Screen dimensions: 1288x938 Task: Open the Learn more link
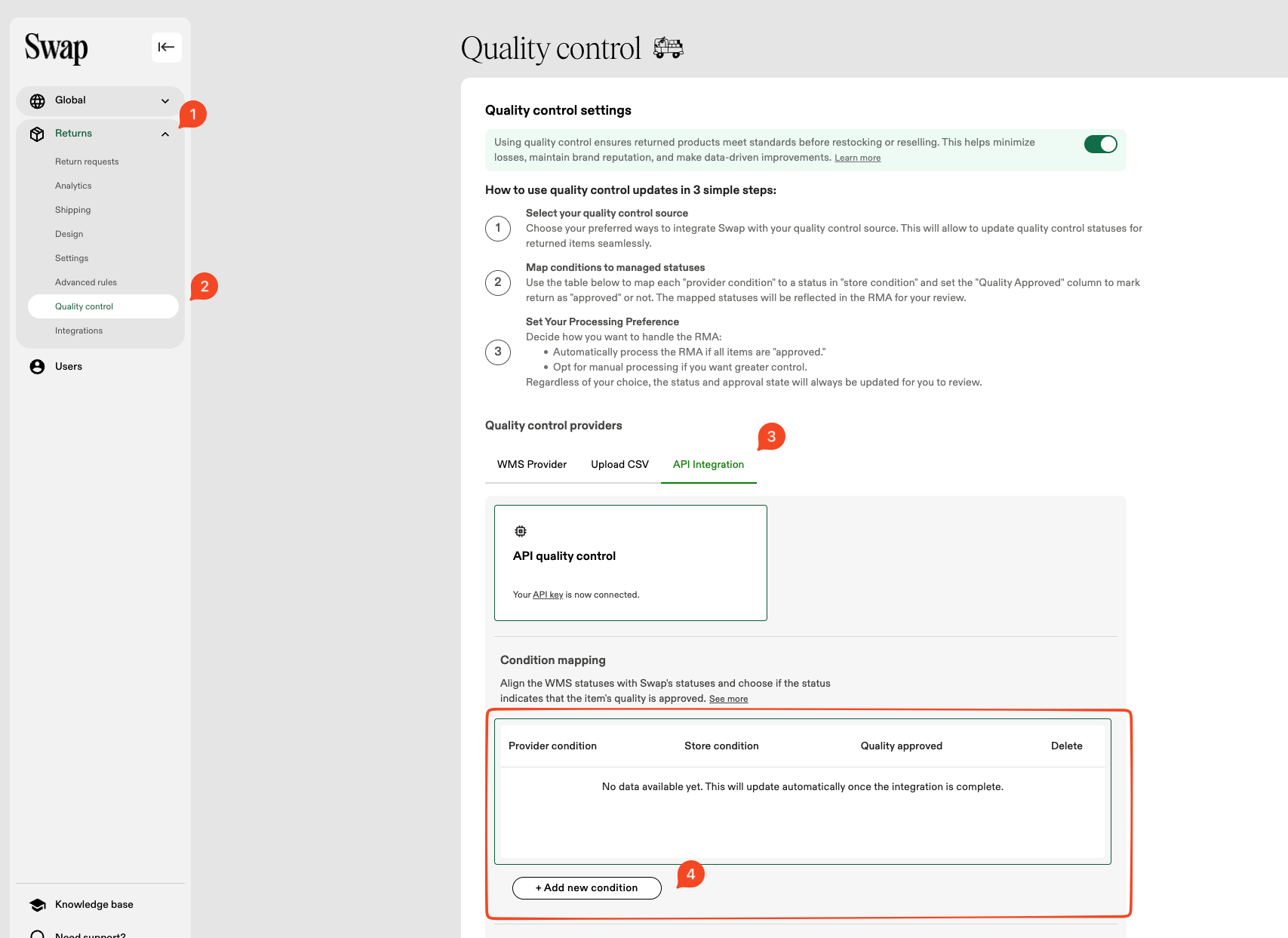click(x=857, y=158)
